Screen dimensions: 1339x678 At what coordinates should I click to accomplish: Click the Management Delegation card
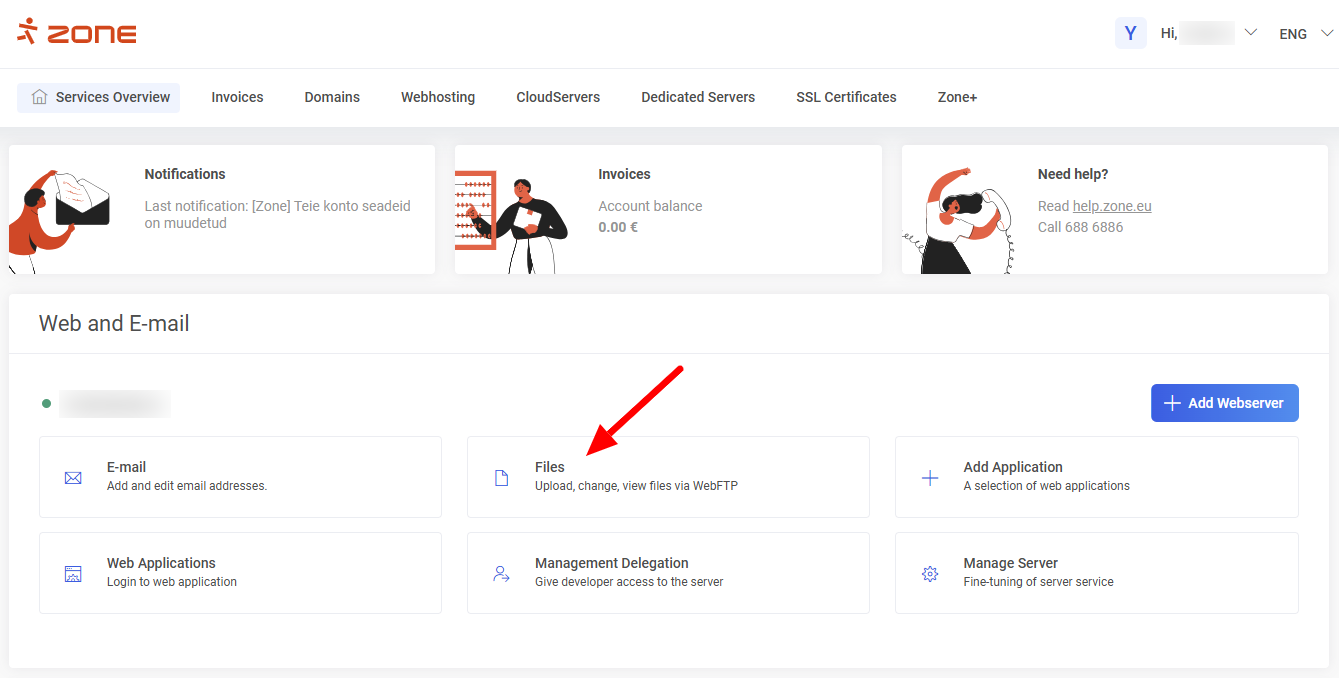click(x=668, y=573)
